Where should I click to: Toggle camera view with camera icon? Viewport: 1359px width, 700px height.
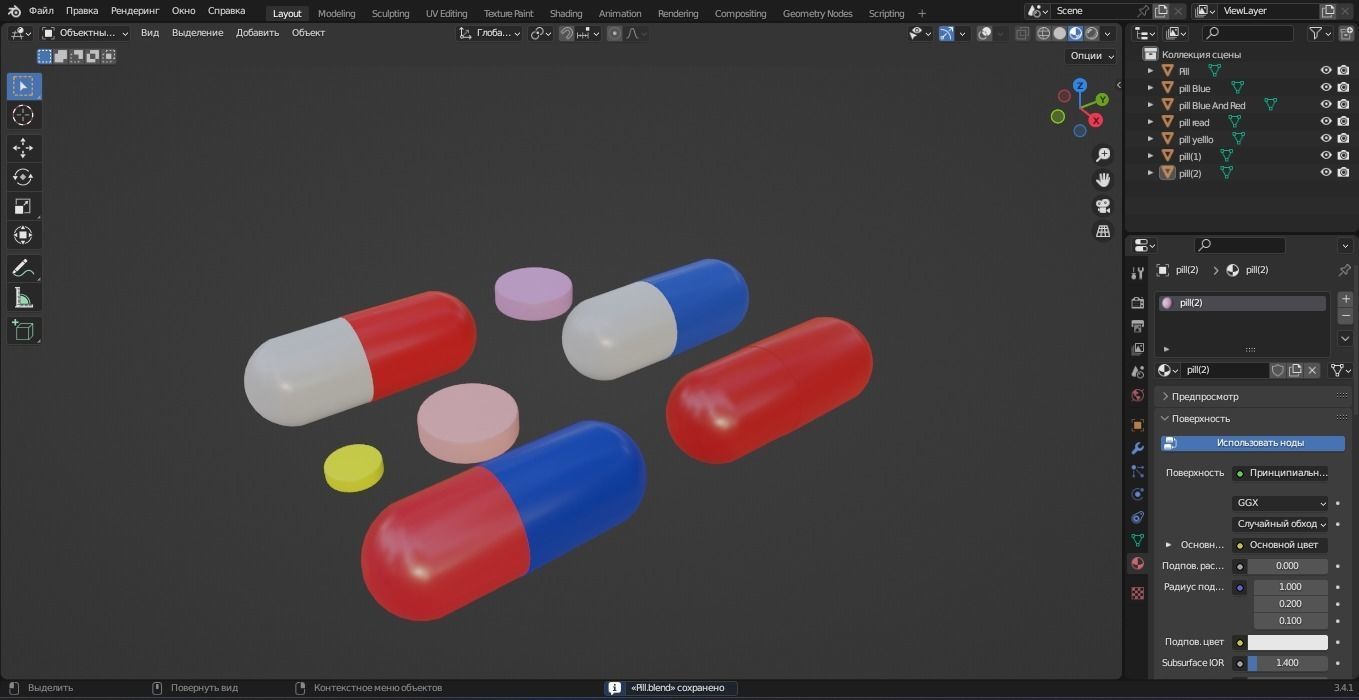[x=1103, y=206]
